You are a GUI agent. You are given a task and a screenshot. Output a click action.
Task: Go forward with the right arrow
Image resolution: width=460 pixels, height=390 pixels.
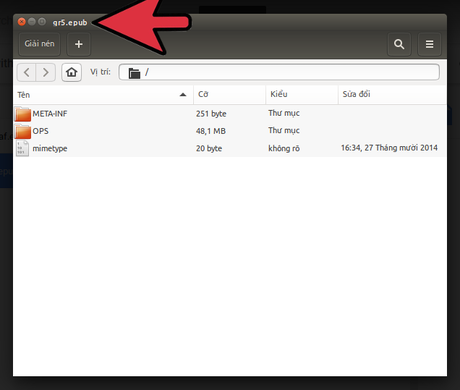point(45,72)
